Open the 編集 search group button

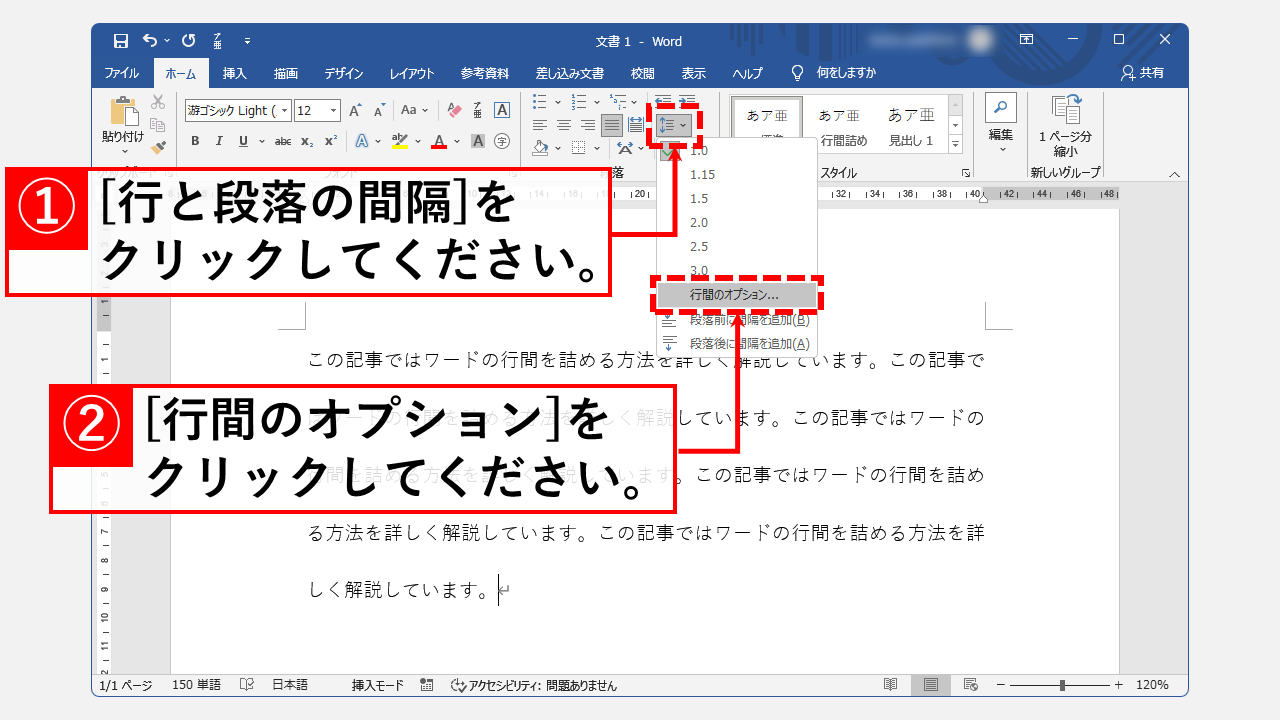1001,124
